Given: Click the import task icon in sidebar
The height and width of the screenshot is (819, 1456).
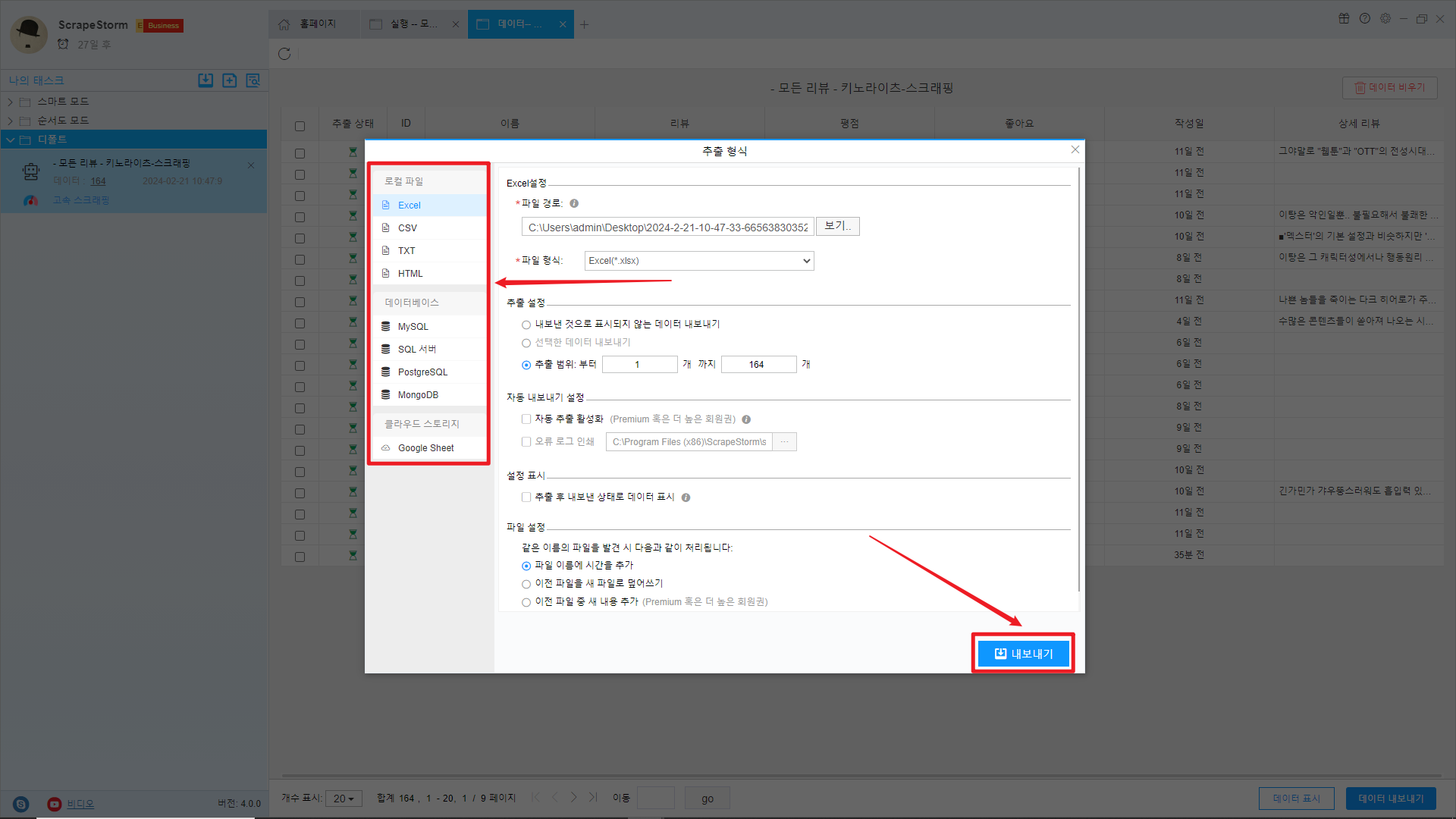Looking at the screenshot, I should pos(206,80).
